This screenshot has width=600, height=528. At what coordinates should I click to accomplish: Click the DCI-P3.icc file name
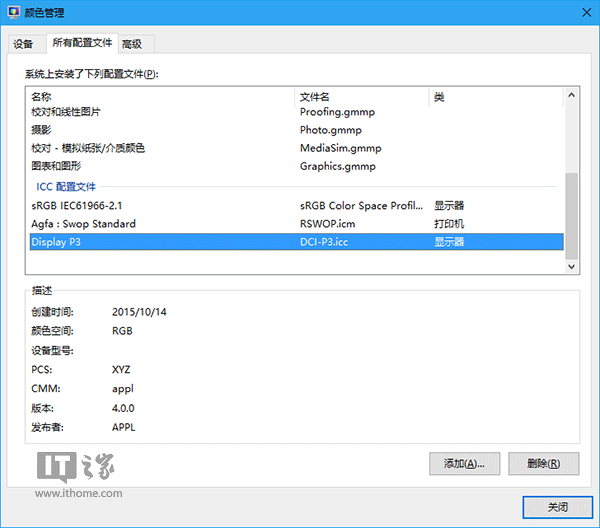click(324, 242)
